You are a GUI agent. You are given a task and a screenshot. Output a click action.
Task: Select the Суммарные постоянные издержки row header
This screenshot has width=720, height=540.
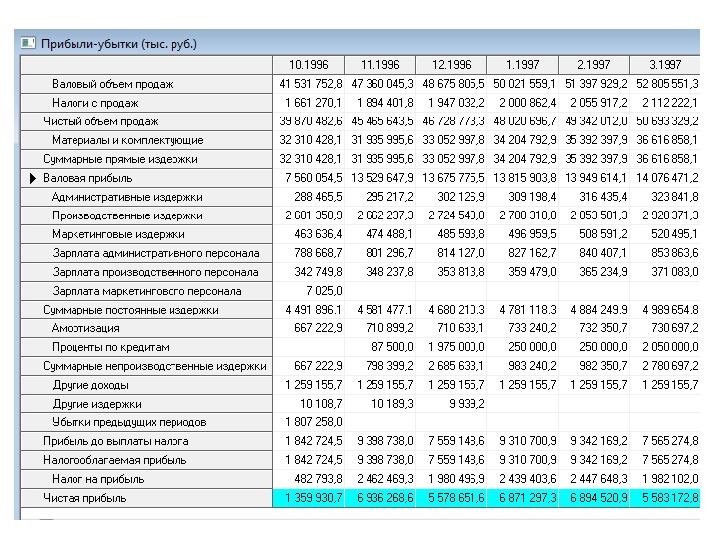[x=146, y=310]
